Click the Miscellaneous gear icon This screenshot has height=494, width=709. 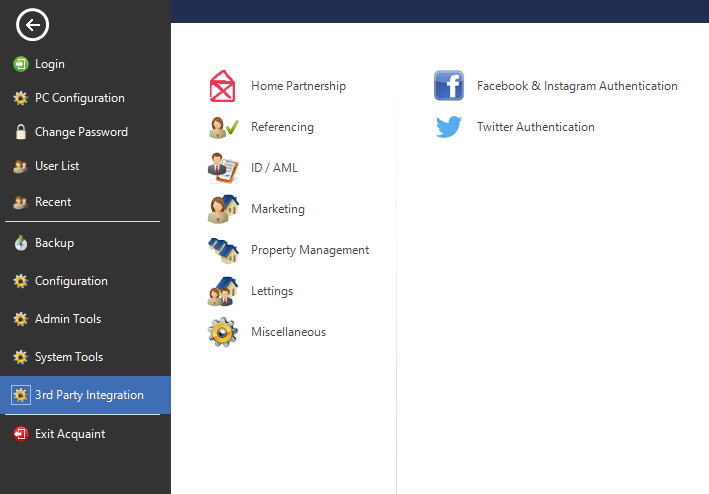coord(223,332)
